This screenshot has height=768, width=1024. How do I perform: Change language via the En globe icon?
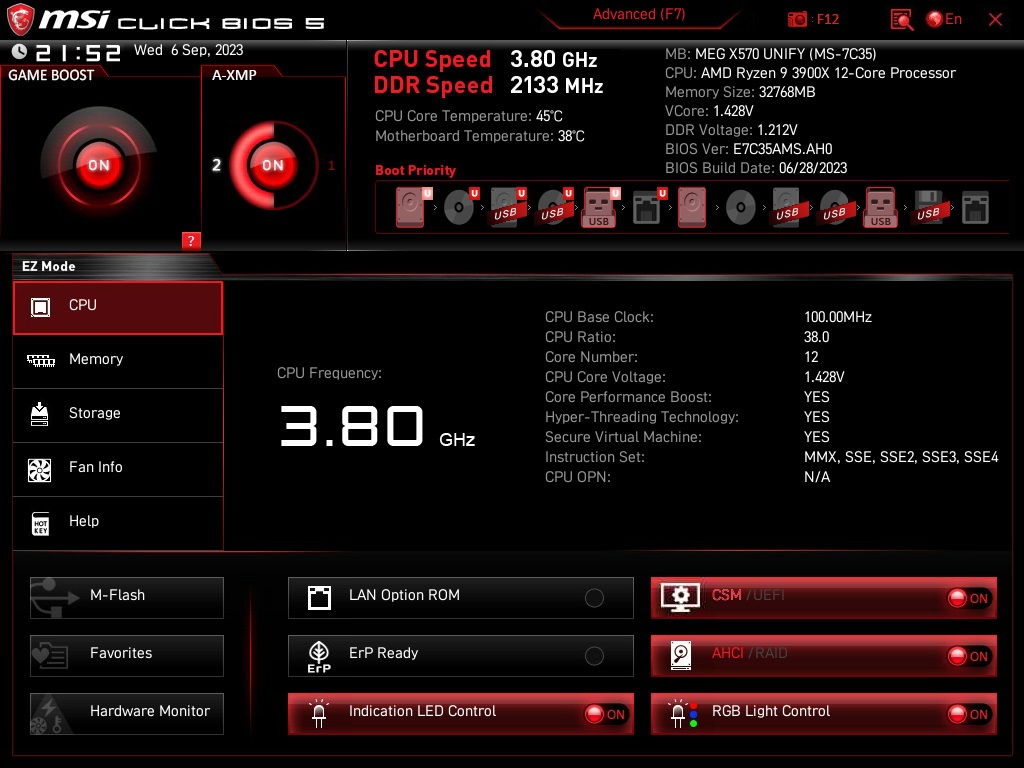pyautogui.click(x=944, y=20)
